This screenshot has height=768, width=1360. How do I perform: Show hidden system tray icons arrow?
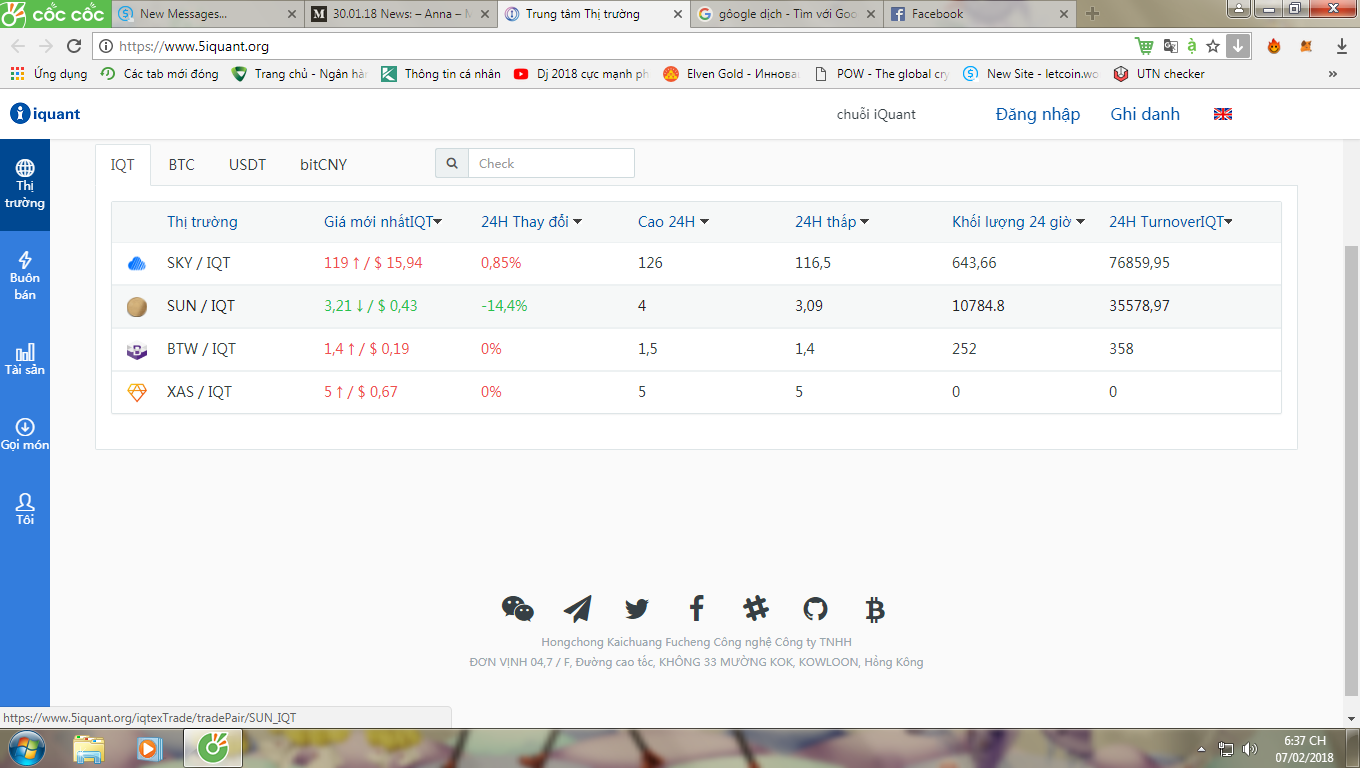(1201, 748)
